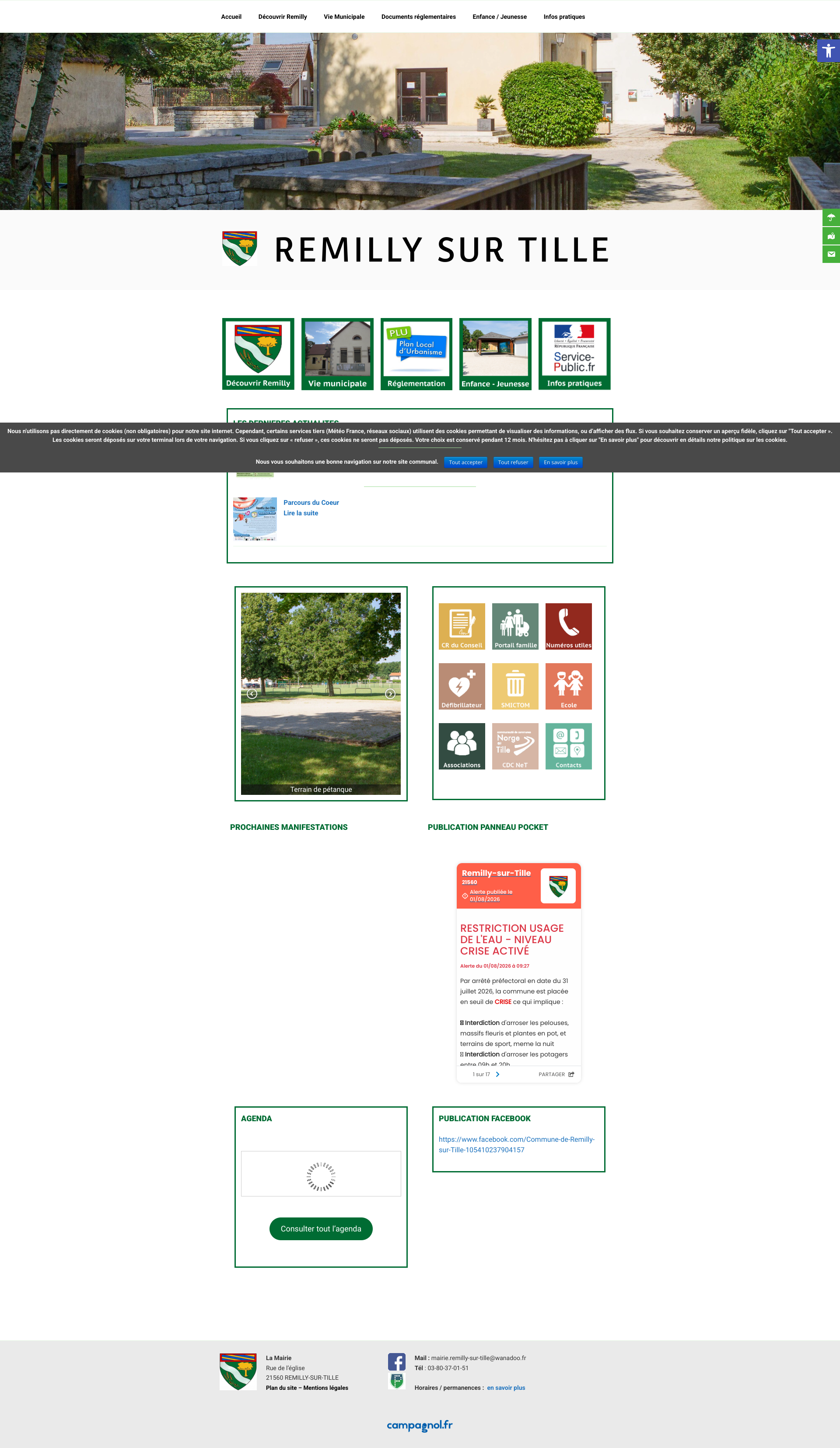This screenshot has height=1448, width=840.
Task: Open the CR du Conseil tile
Action: point(462,626)
